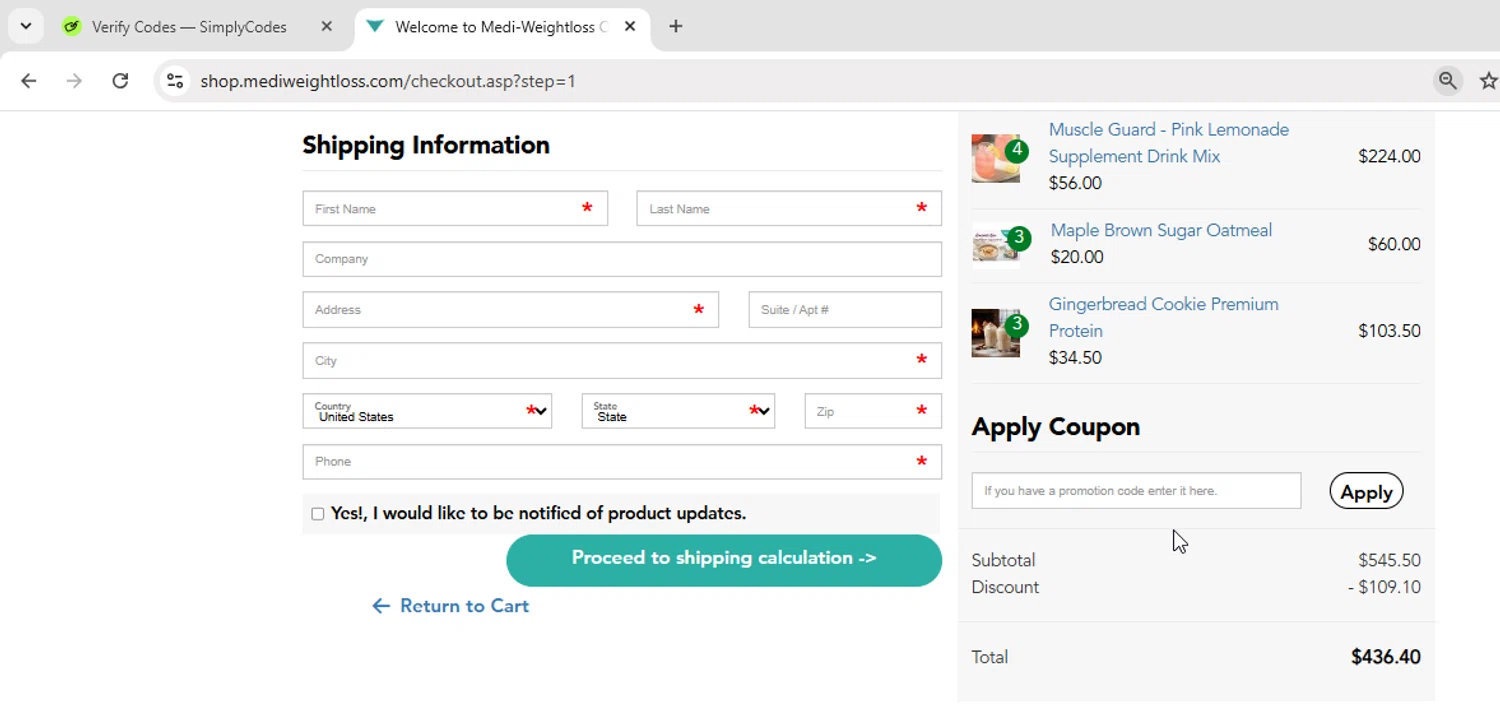Open the Country dropdown

point(427,411)
